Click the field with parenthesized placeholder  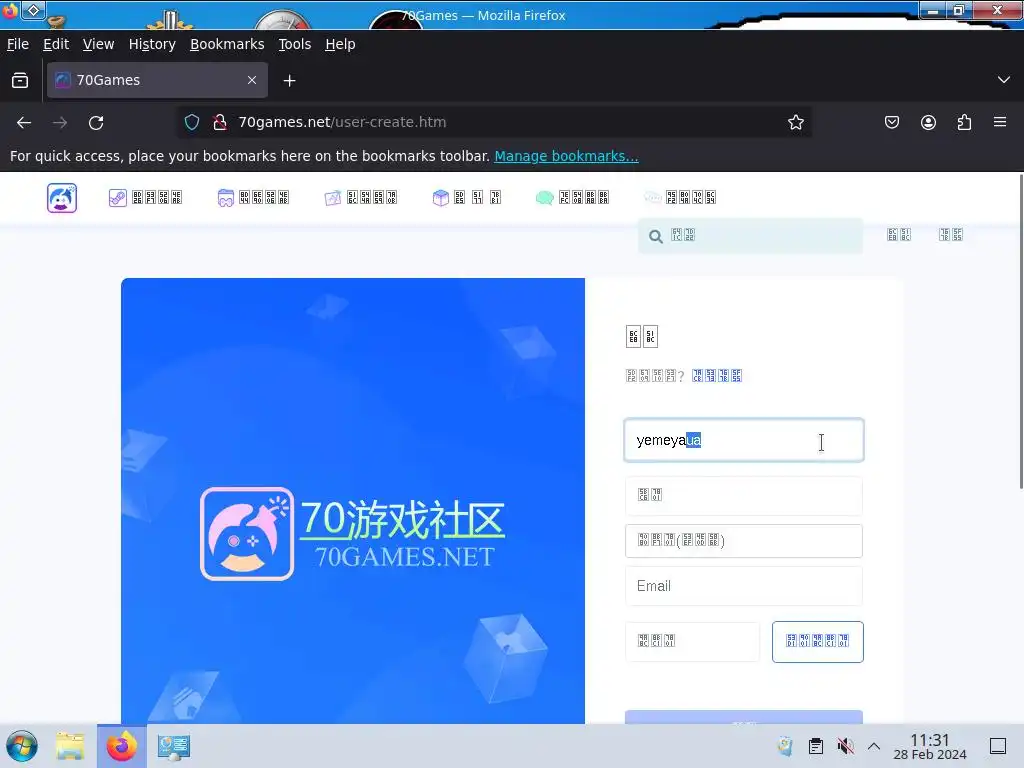[x=744, y=541]
